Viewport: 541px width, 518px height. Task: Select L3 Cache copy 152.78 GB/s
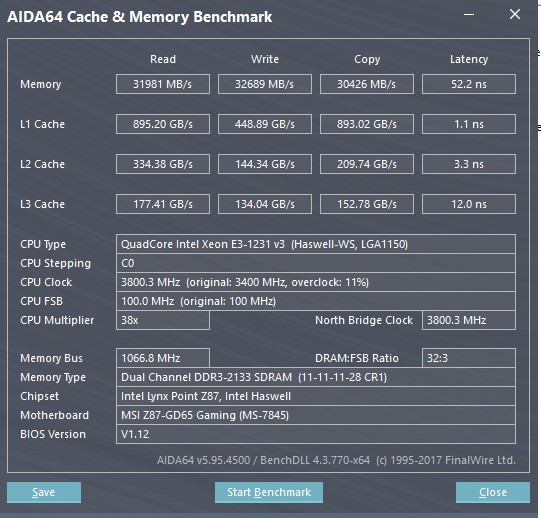367,204
